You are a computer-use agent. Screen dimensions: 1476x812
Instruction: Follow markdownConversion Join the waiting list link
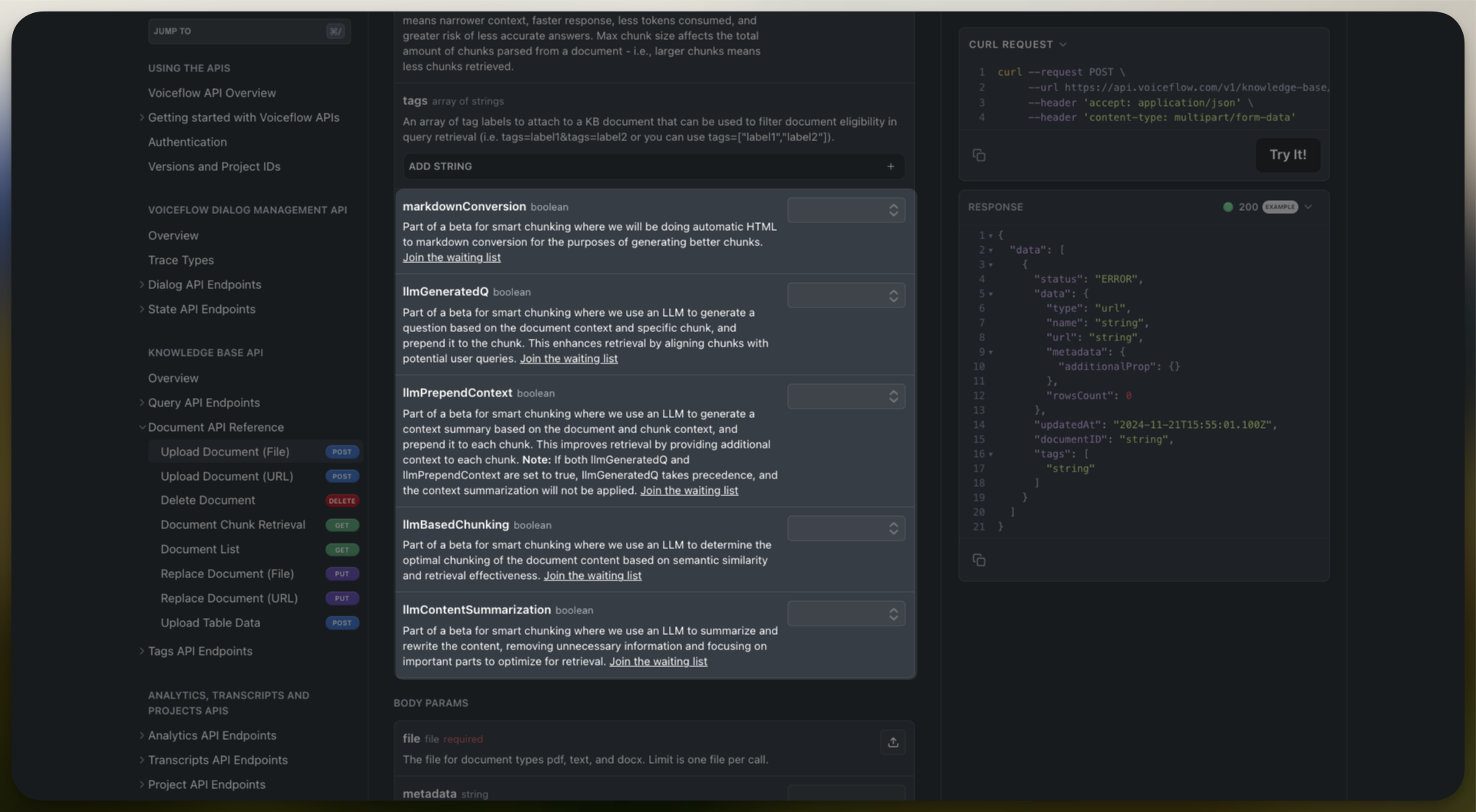tap(452, 258)
